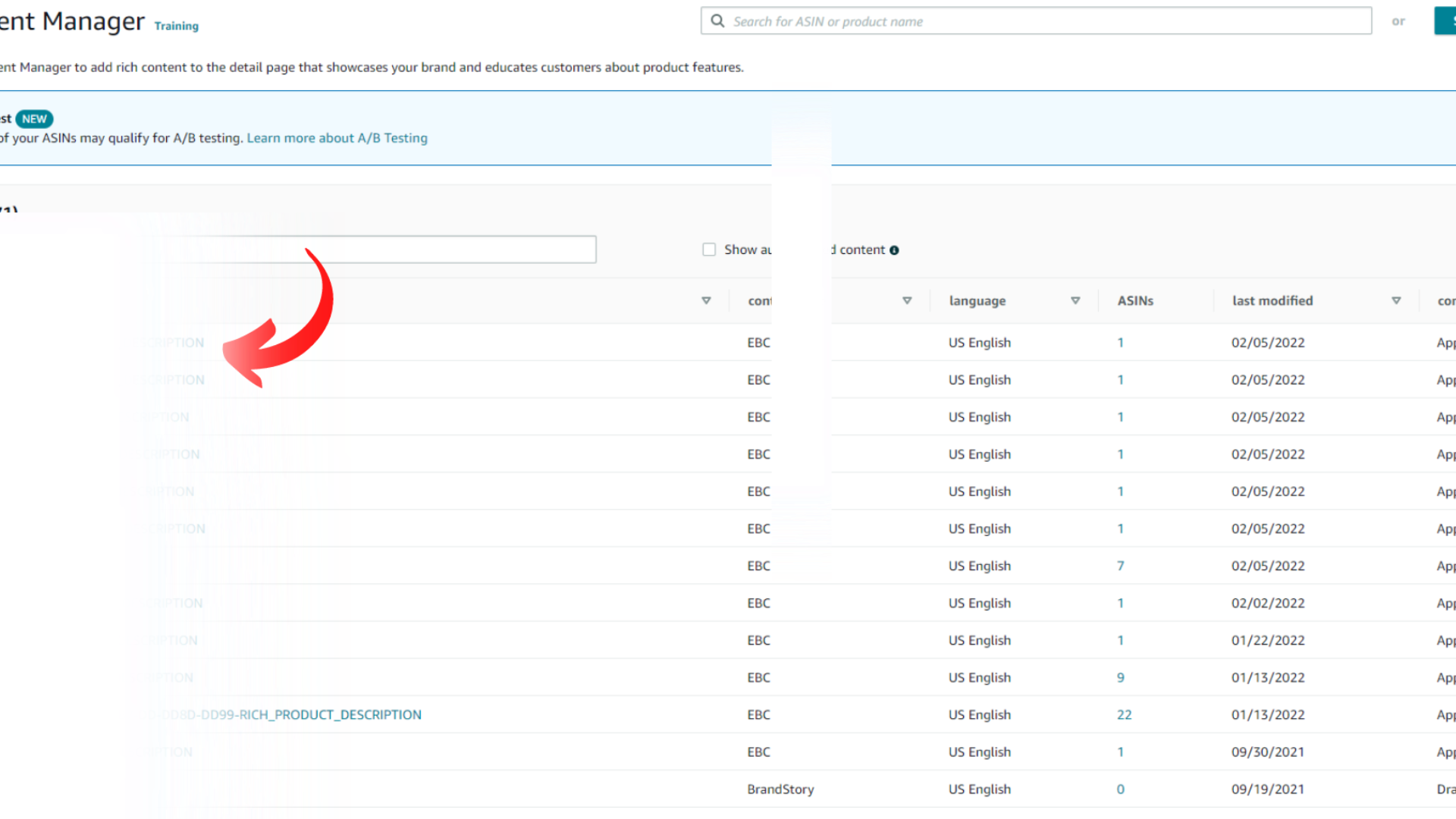
Task: Click sort arrow of the content name column
Action: (x=705, y=301)
